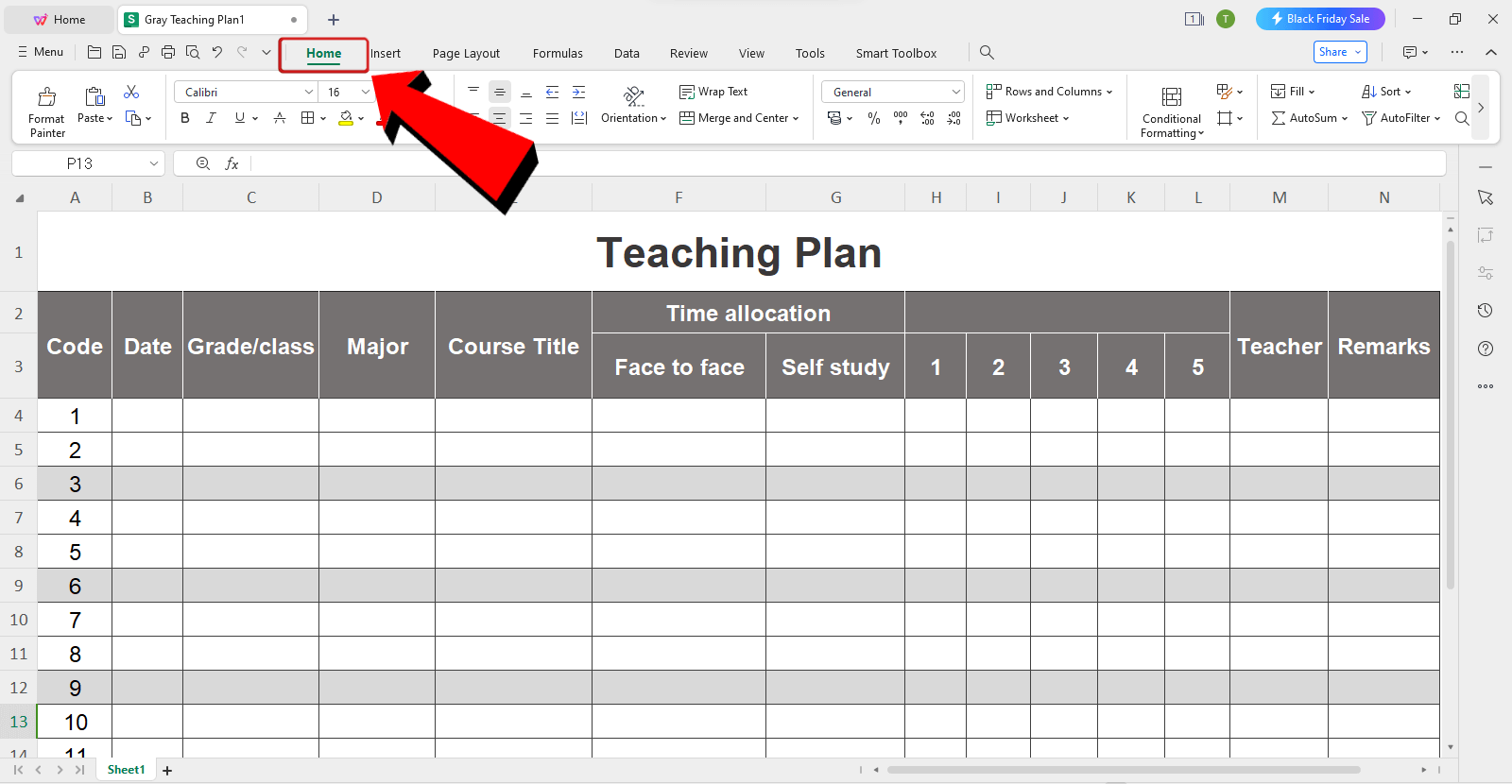Click the ribbon Find magnifier icon
Screen dimensions: 1512x784
pyautogui.click(x=1462, y=118)
